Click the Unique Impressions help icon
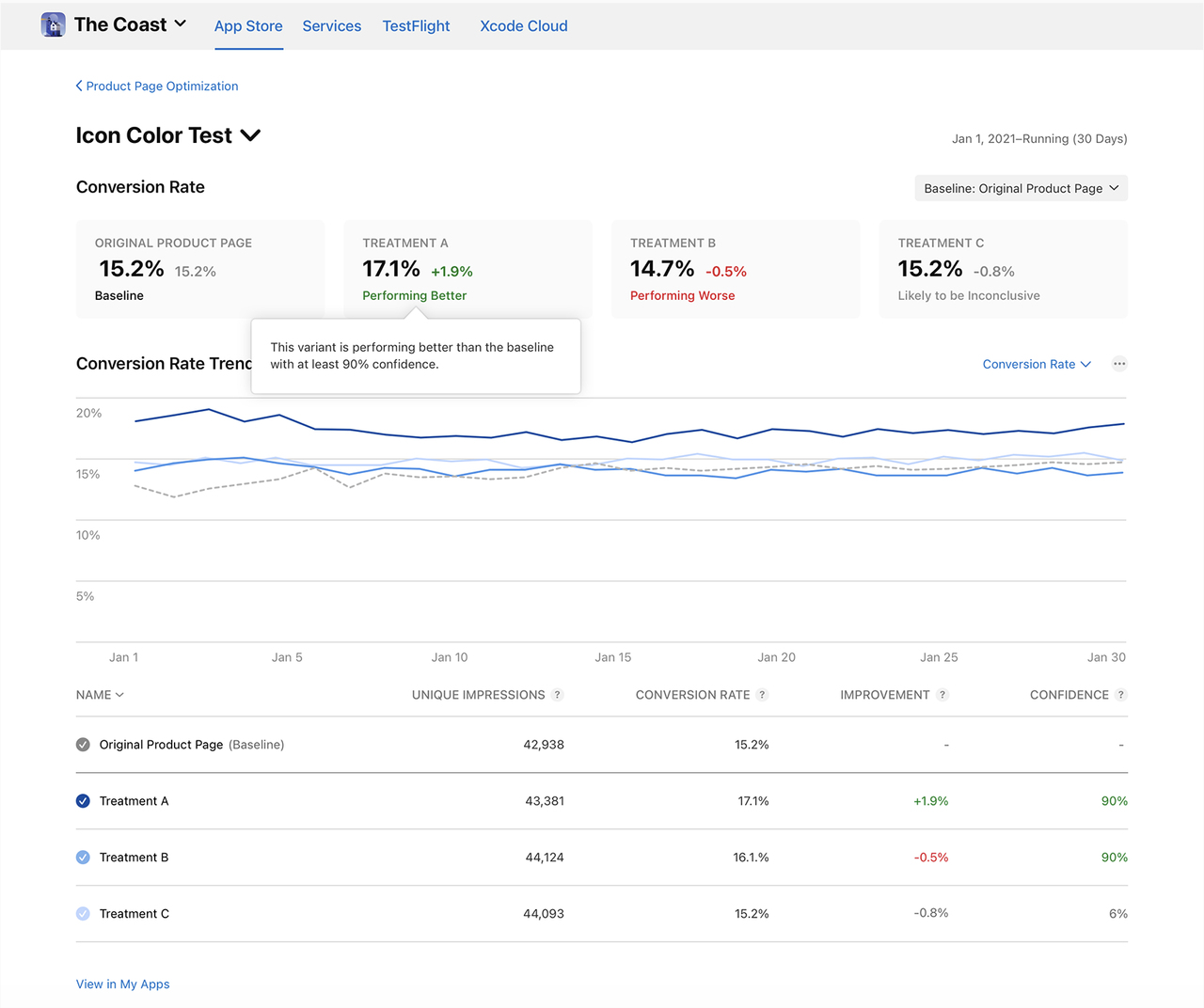 click(557, 695)
